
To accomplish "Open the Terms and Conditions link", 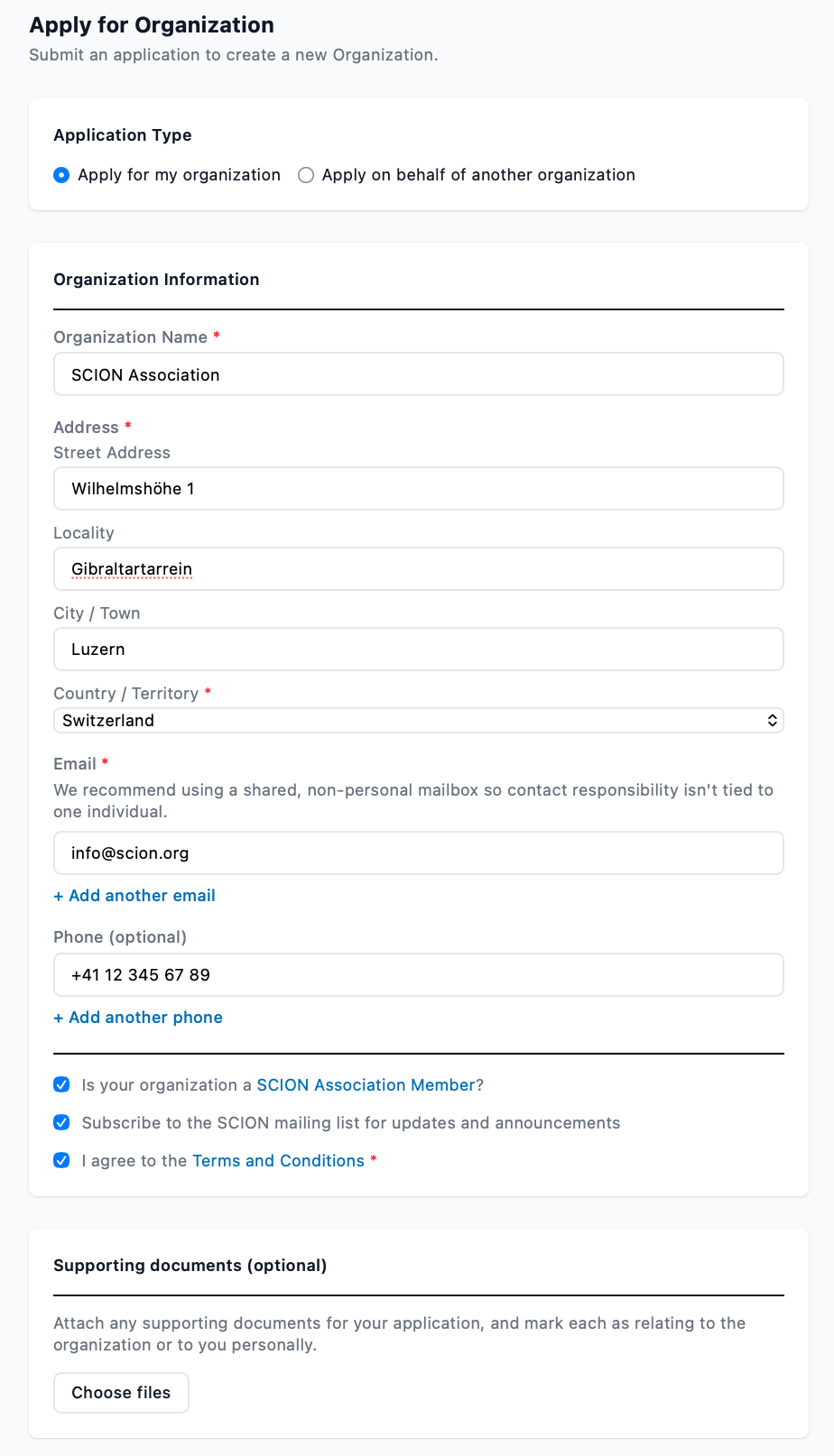I will pyautogui.click(x=278, y=1161).
